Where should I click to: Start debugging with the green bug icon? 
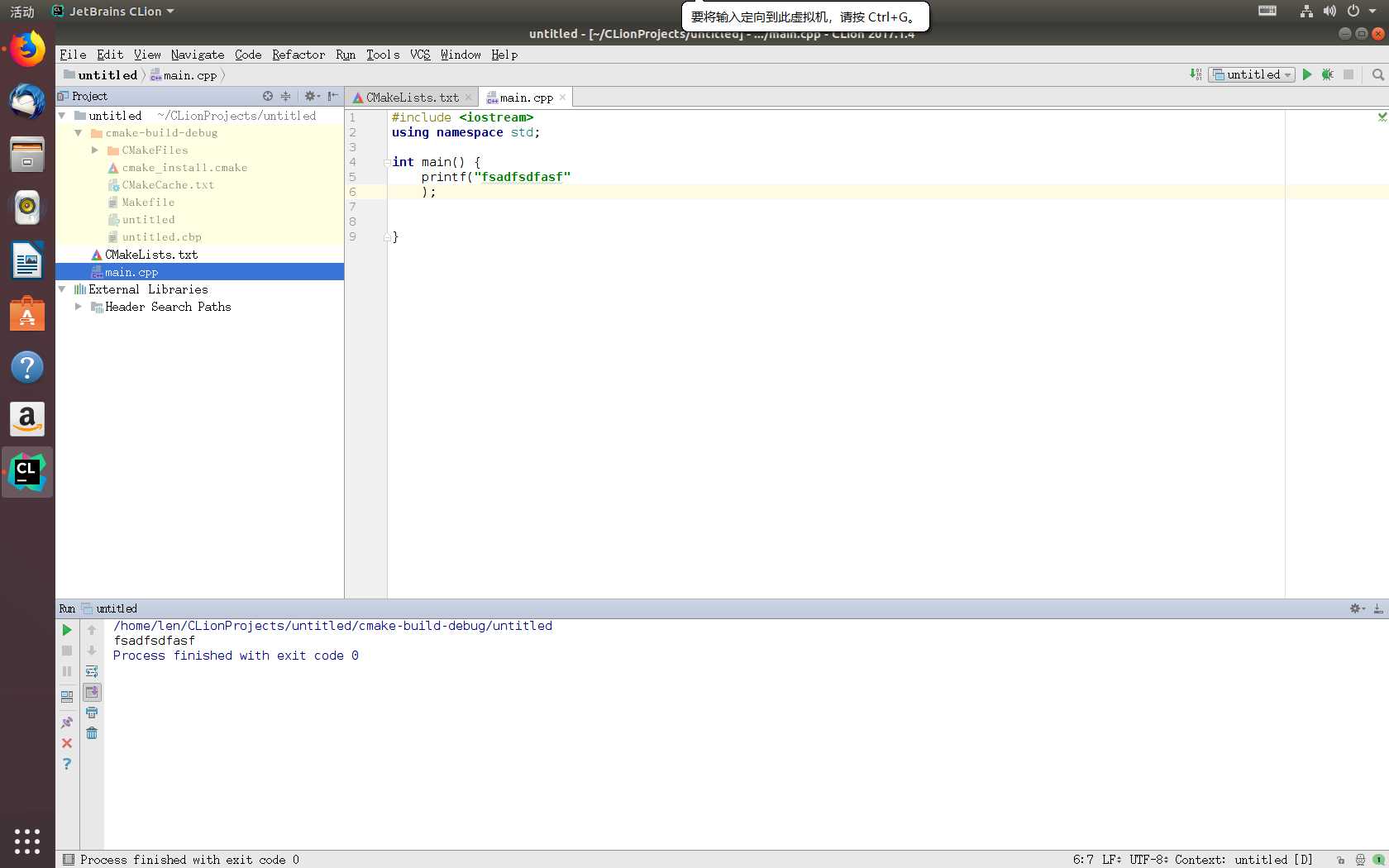(x=1328, y=74)
